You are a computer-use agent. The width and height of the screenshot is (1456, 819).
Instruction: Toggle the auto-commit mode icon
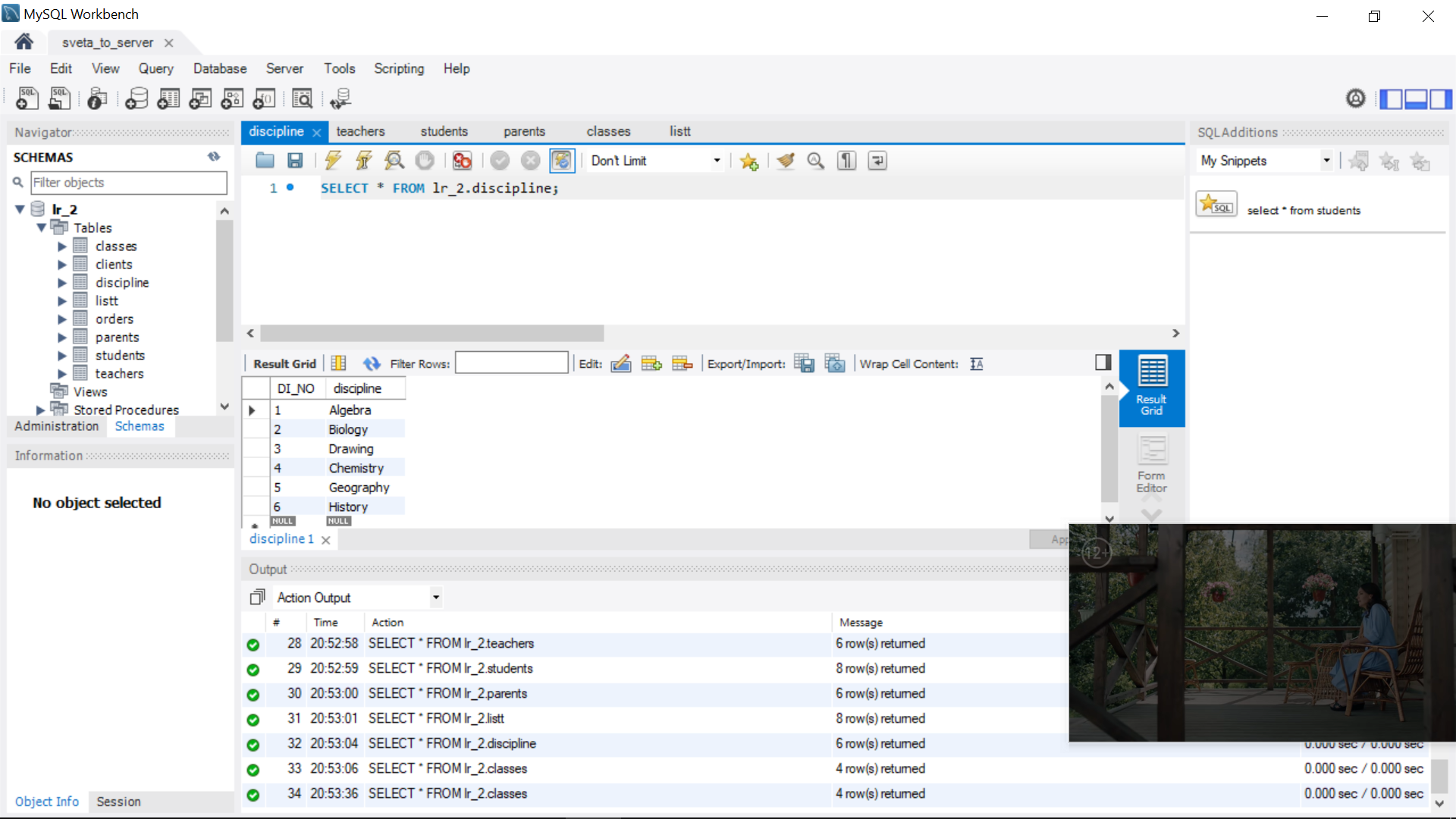click(x=561, y=160)
